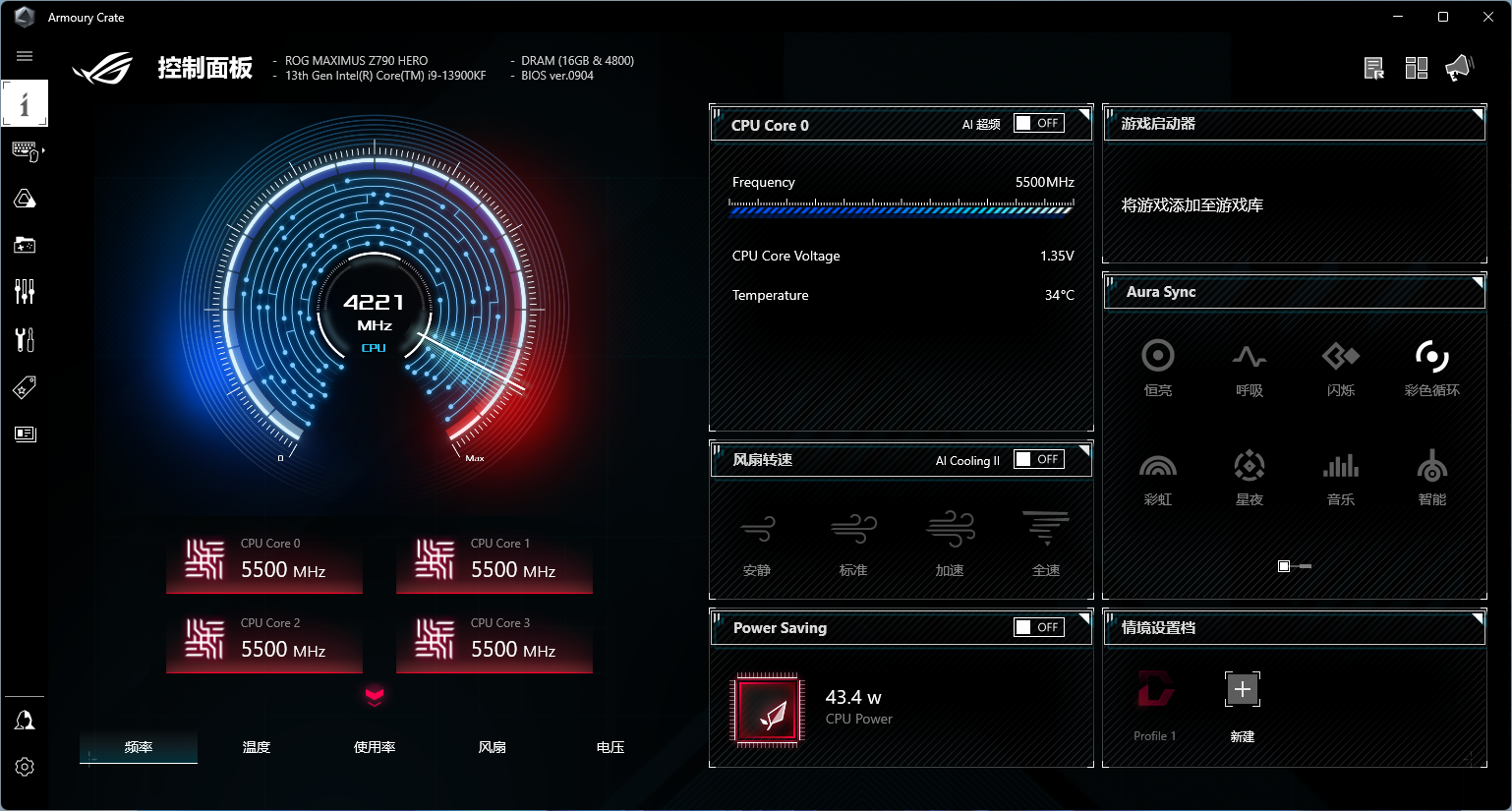Open Featured deals tag icon in sidebar
The width and height of the screenshot is (1512, 811).
pos(25,387)
